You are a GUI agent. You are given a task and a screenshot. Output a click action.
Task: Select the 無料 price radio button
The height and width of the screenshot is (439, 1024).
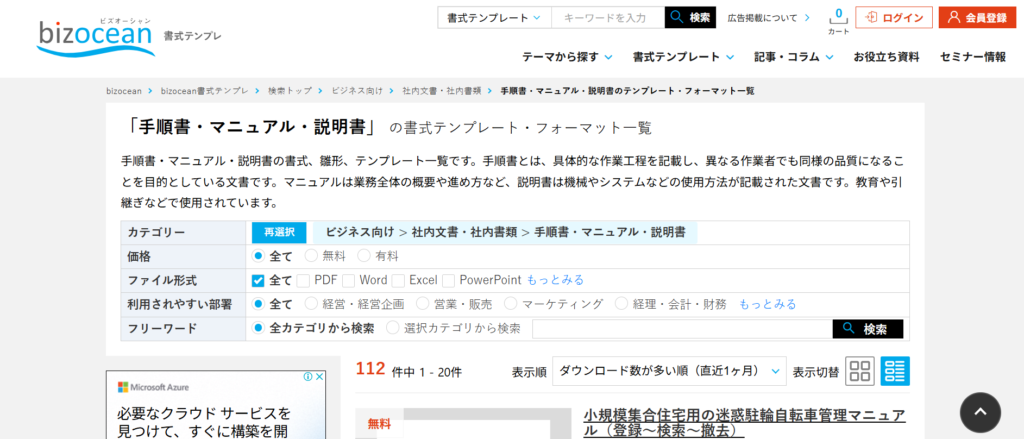click(311, 256)
